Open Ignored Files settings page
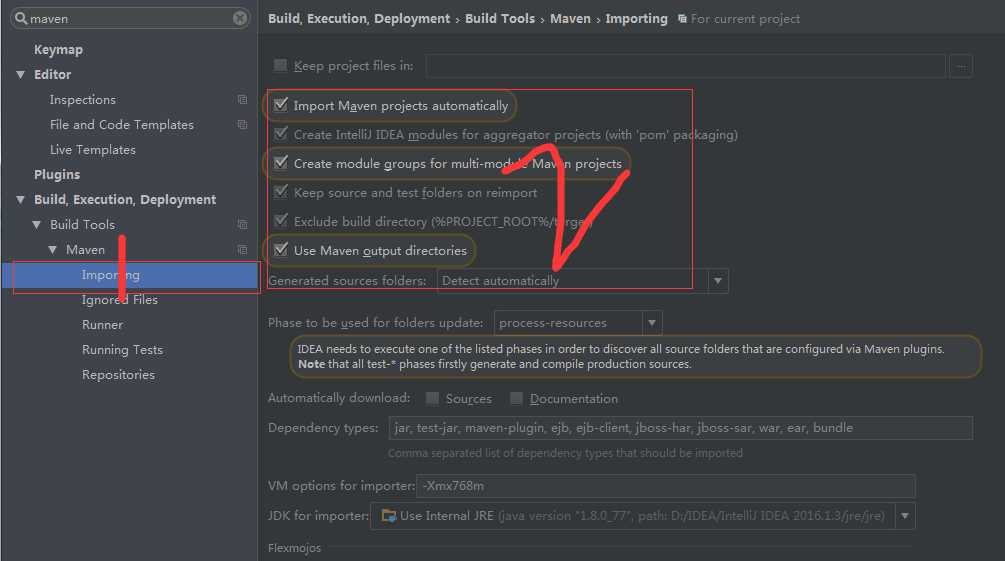The height and width of the screenshot is (561, 1005). 120,299
